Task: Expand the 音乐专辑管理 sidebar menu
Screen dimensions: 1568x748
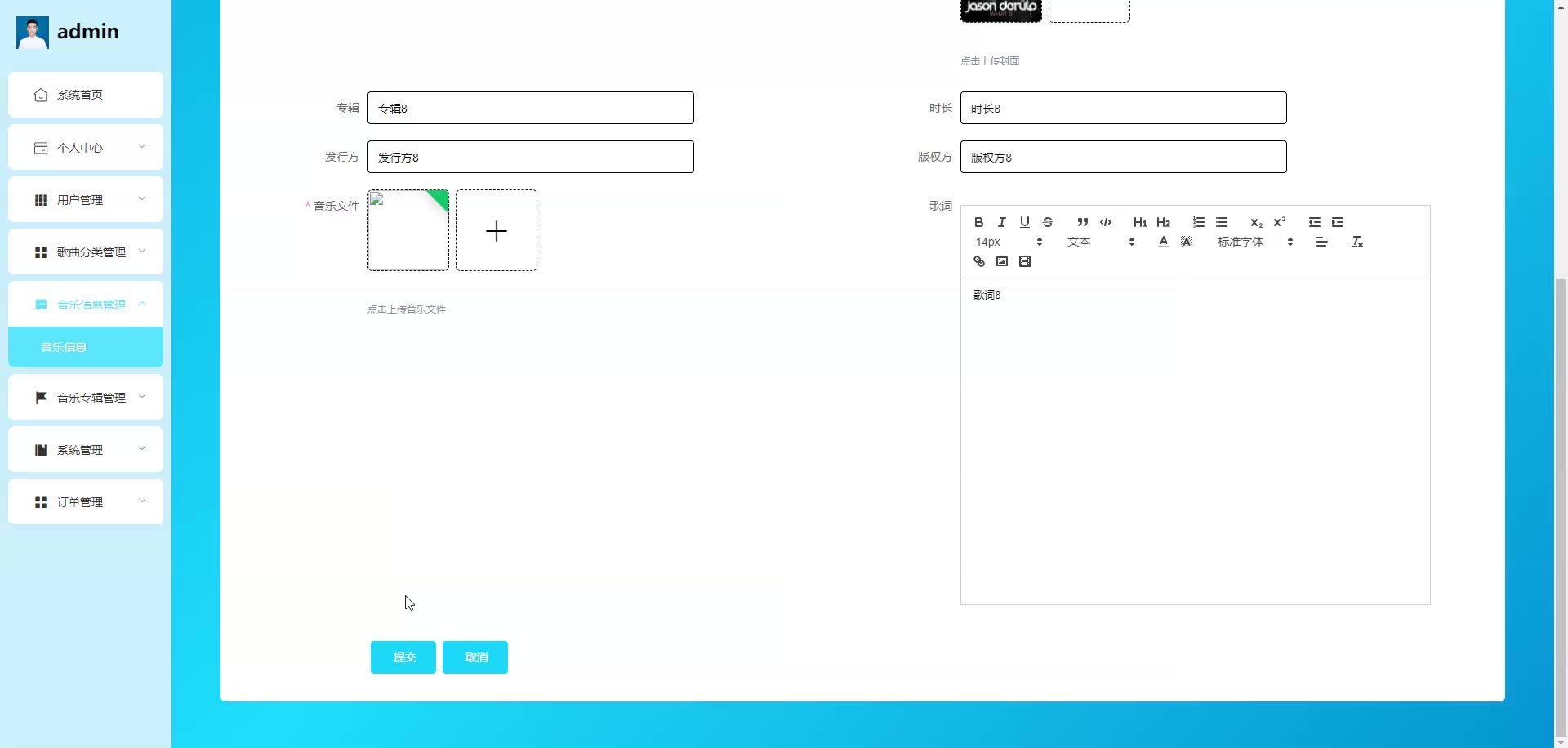Action: pyautogui.click(x=86, y=397)
